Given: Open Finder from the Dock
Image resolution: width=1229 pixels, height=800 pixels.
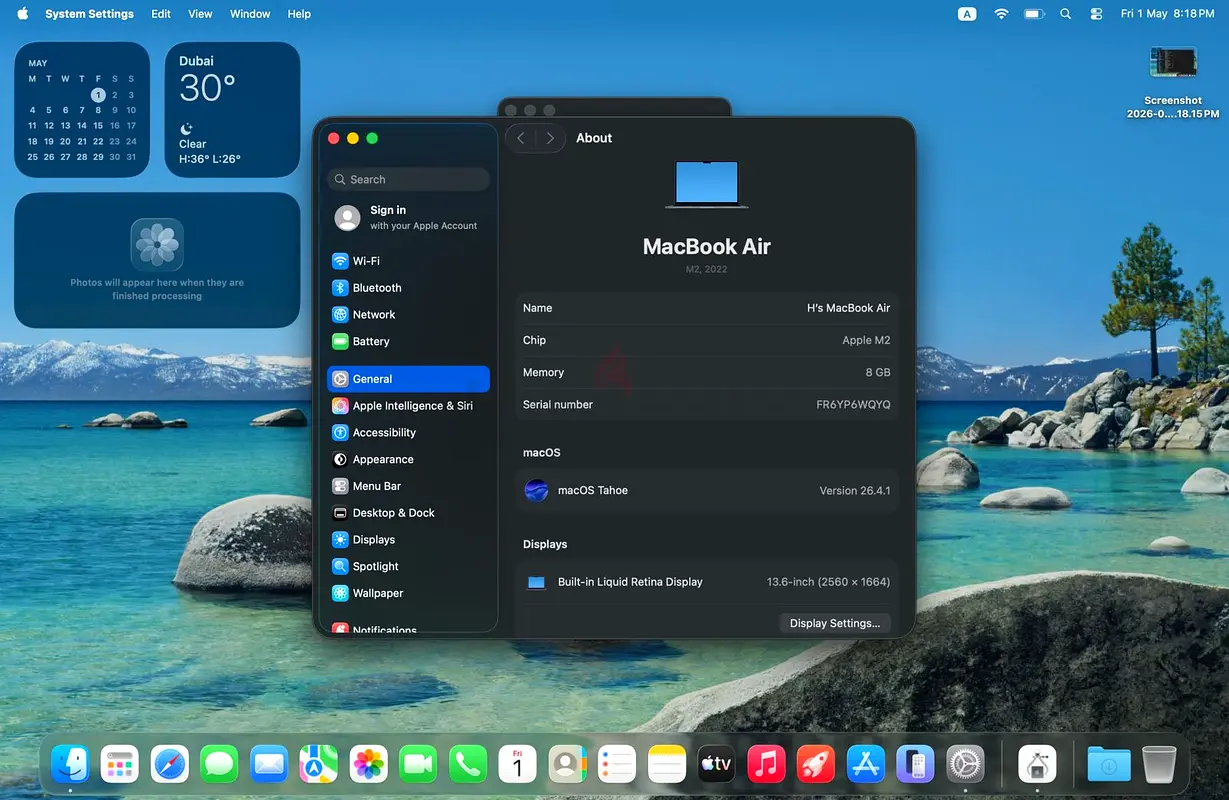Looking at the screenshot, I should click(70, 765).
